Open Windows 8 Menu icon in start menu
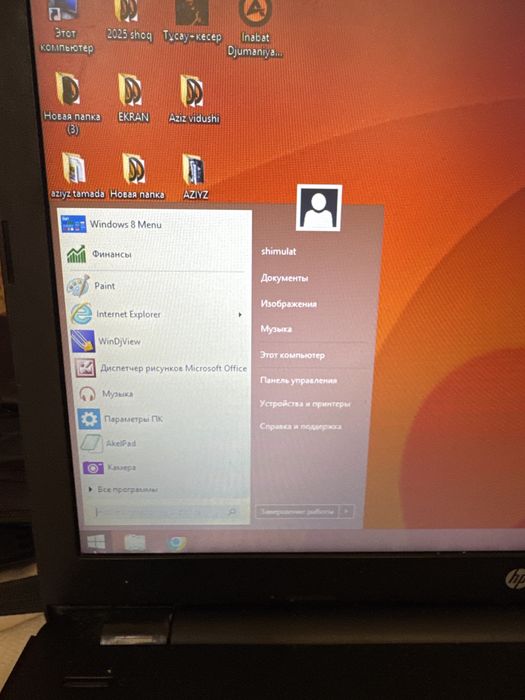525x700 pixels. [x=74, y=224]
